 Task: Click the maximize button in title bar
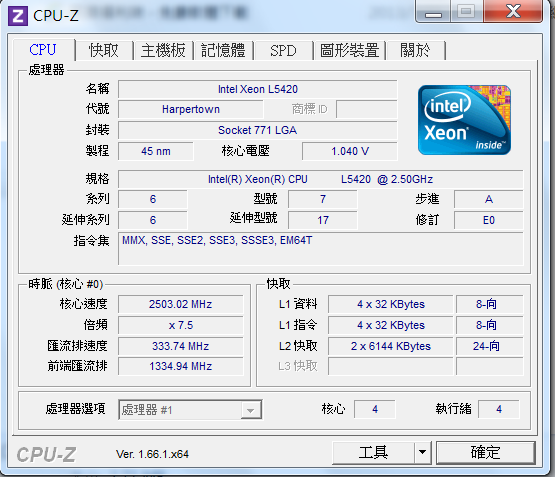point(467,11)
